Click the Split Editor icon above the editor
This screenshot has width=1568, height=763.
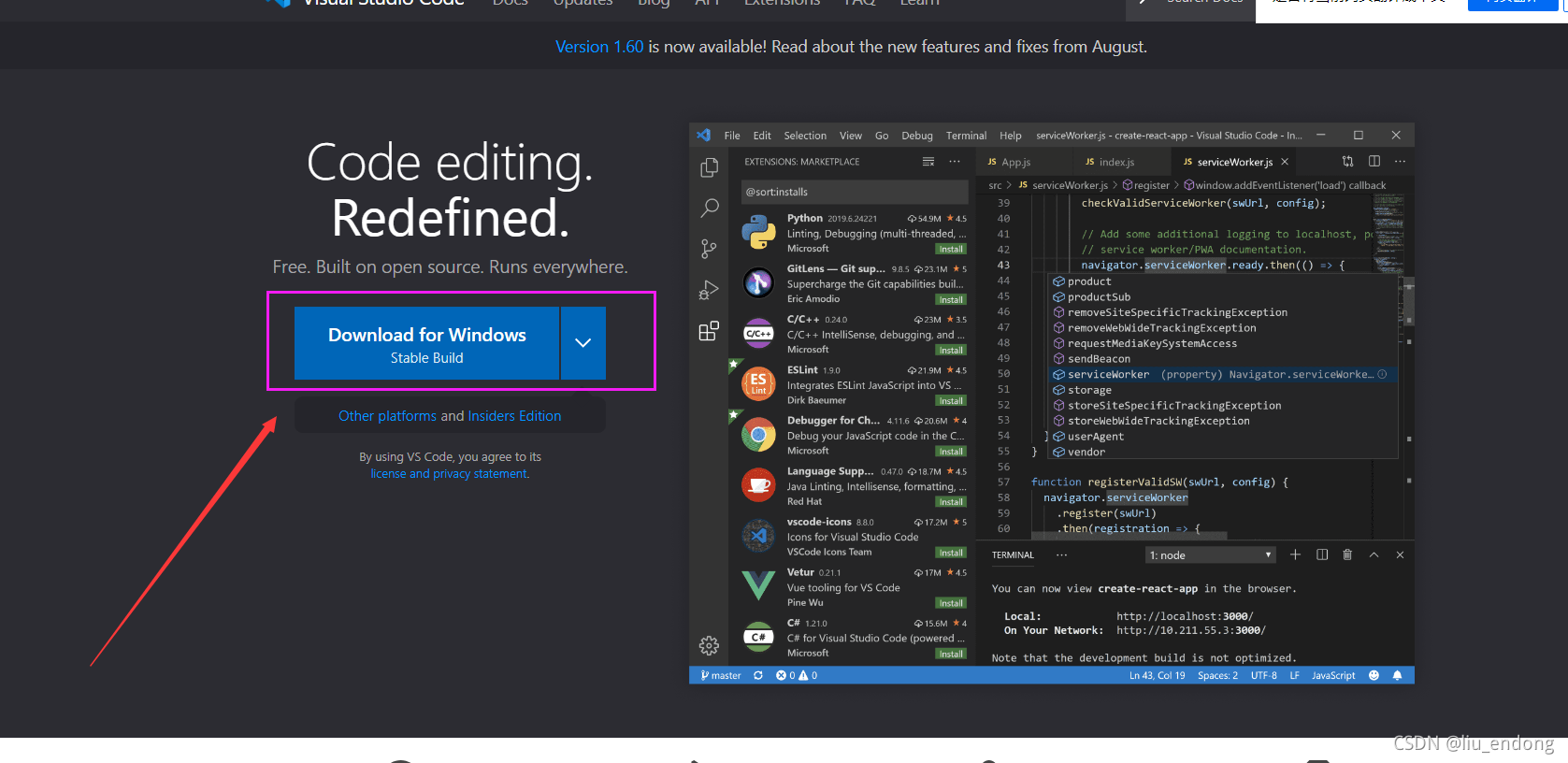click(x=1374, y=162)
